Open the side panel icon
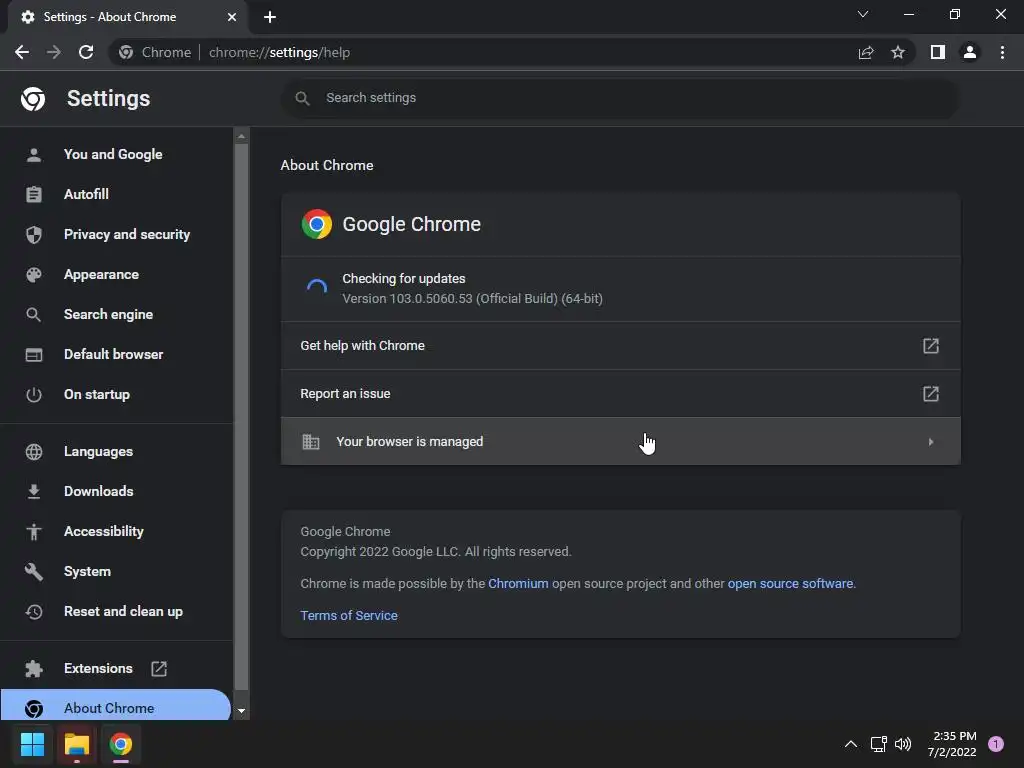Image resolution: width=1024 pixels, height=768 pixels. tap(938, 52)
